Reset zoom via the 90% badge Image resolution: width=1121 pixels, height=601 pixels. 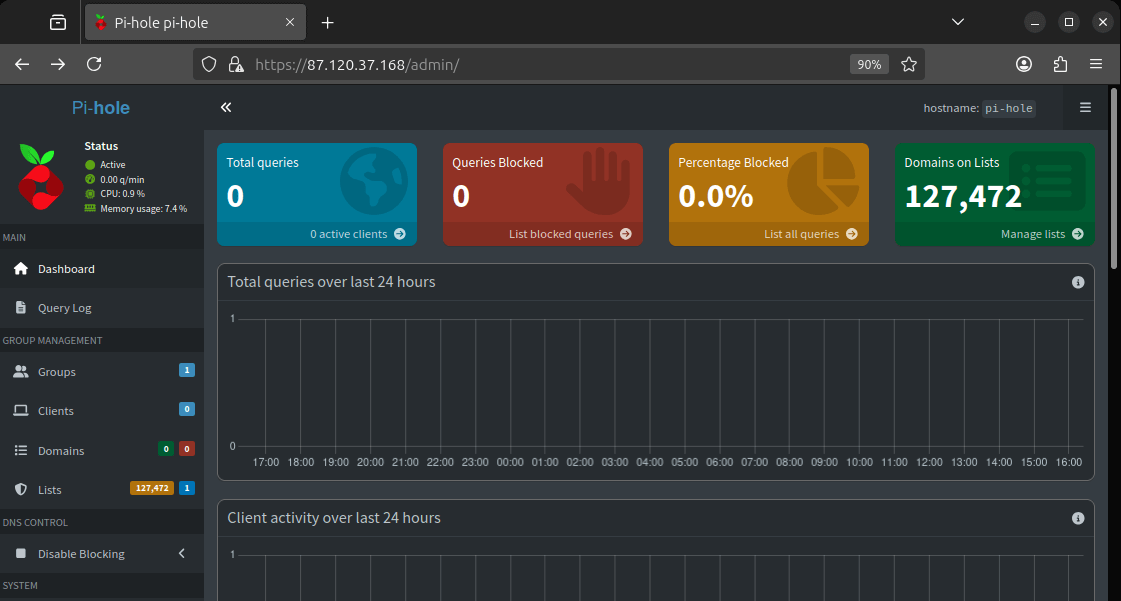click(869, 64)
